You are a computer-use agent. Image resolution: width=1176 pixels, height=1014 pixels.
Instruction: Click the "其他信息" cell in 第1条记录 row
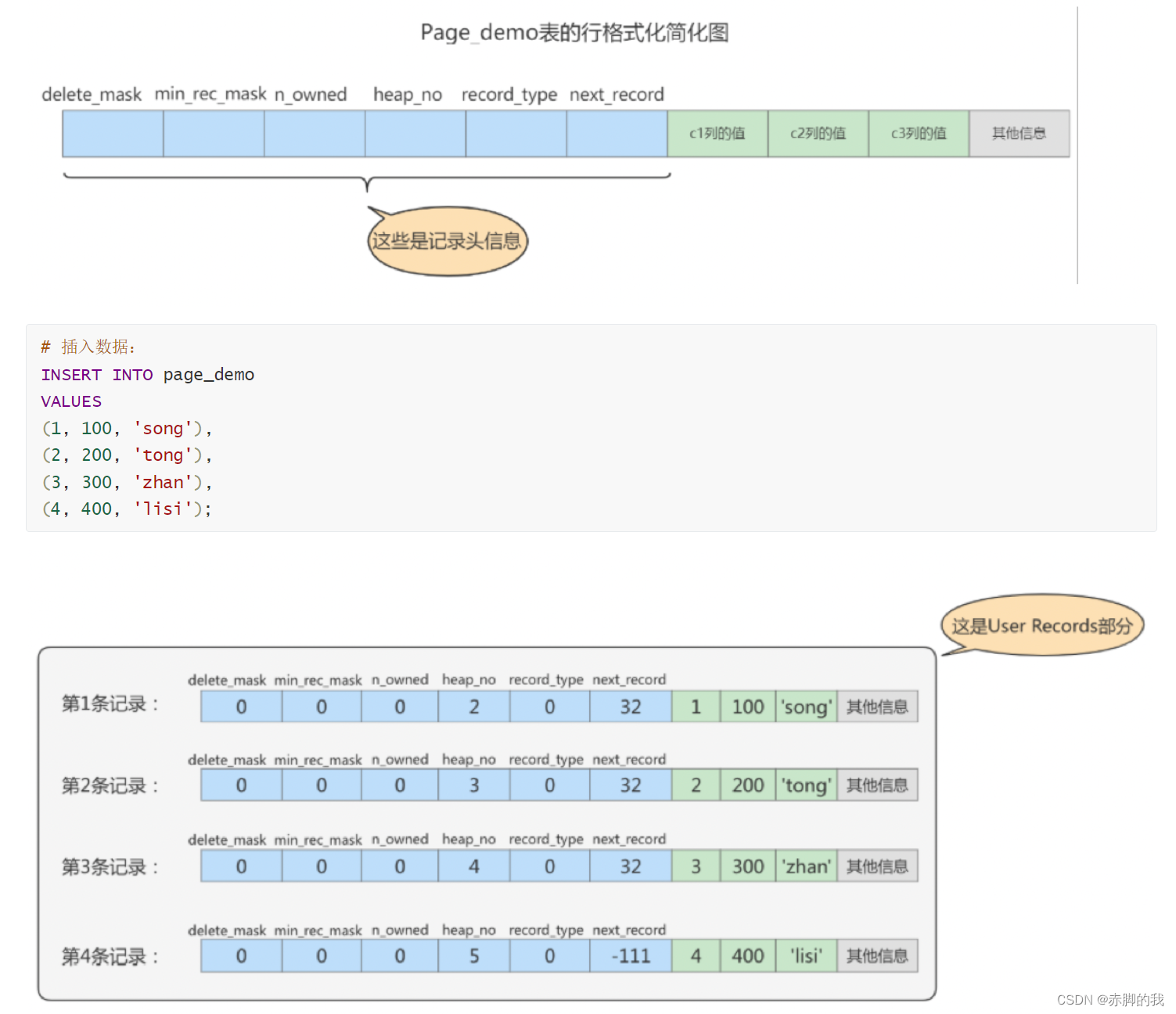[x=877, y=707]
